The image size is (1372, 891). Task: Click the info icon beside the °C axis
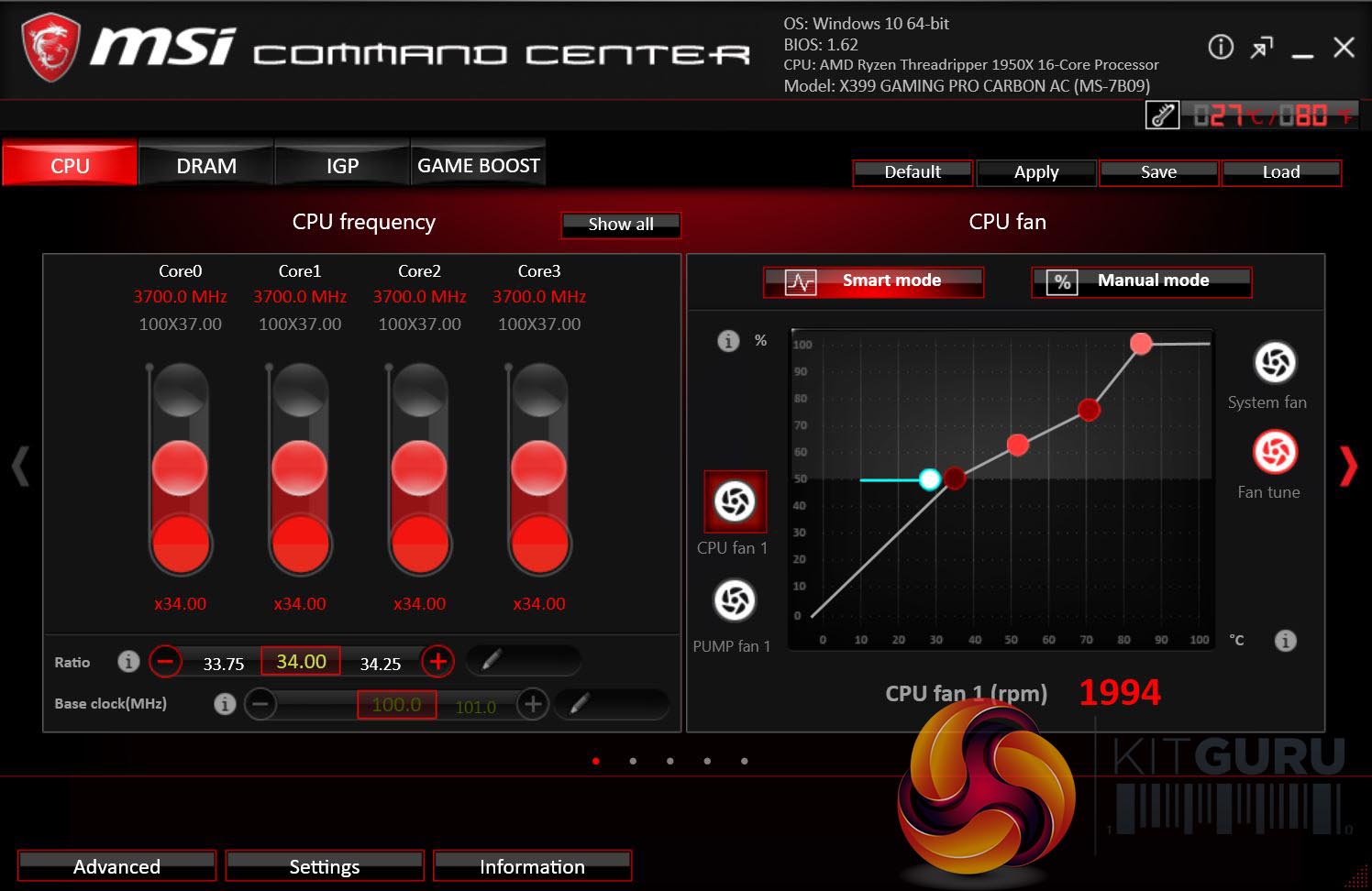[1286, 641]
